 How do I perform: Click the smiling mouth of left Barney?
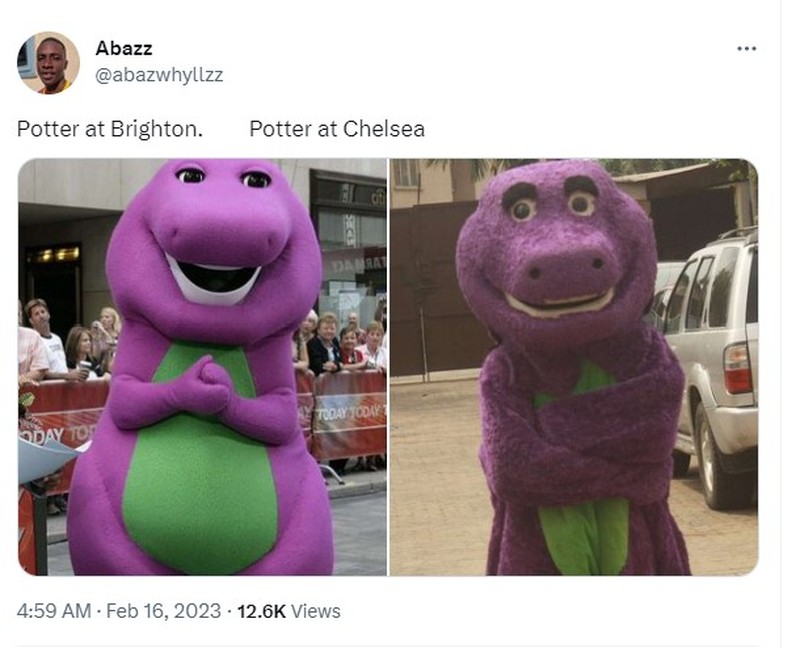pyautogui.click(x=214, y=281)
